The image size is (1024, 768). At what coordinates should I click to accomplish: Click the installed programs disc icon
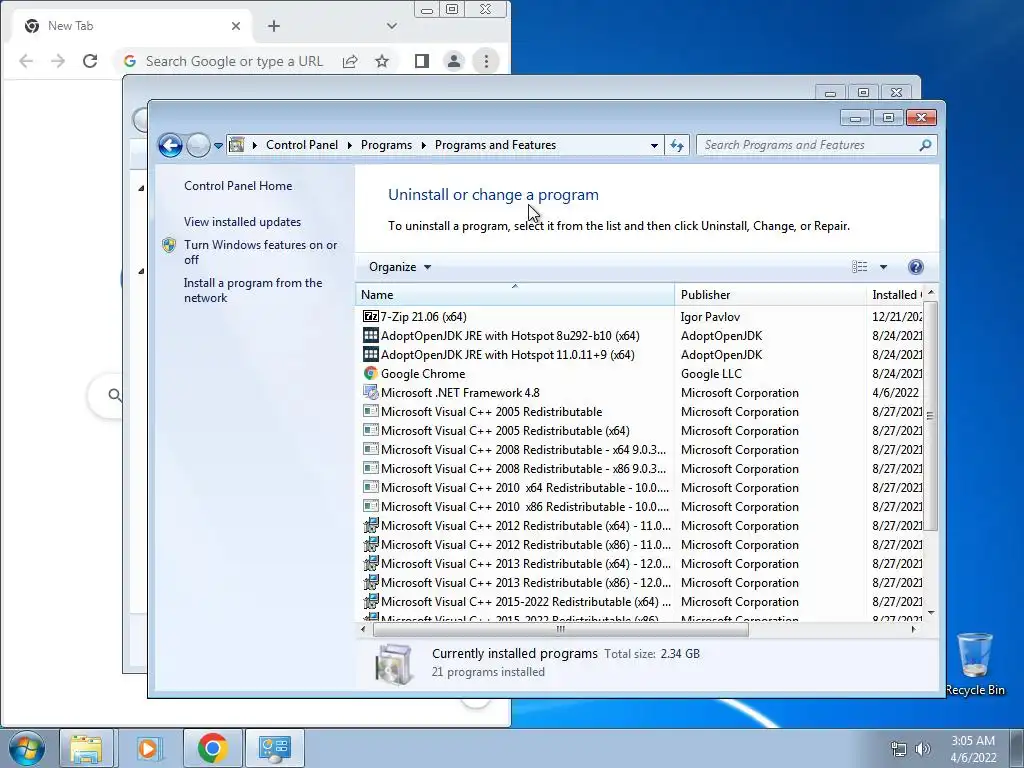point(394,664)
